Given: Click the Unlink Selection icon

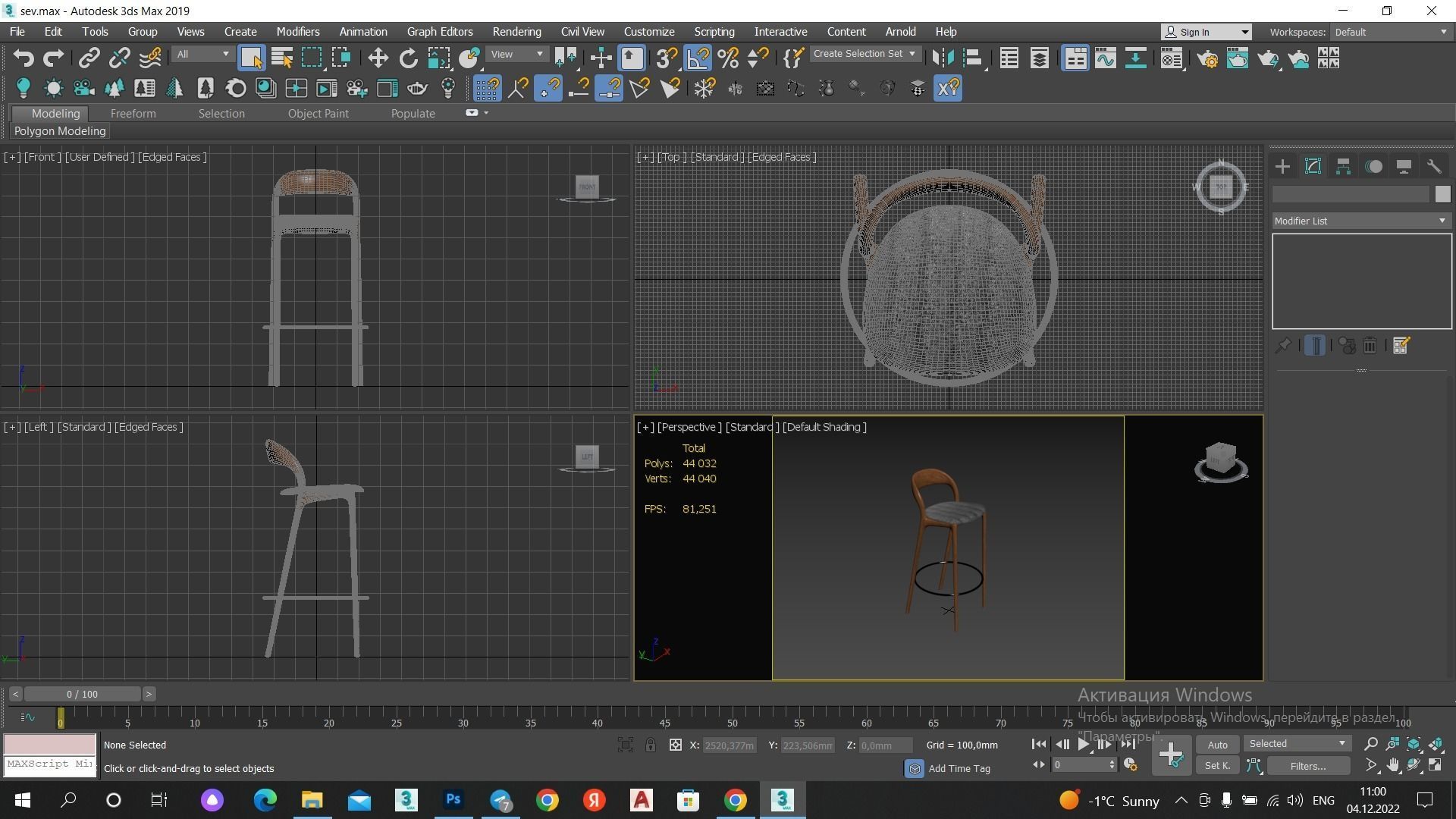Looking at the screenshot, I should coord(119,58).
